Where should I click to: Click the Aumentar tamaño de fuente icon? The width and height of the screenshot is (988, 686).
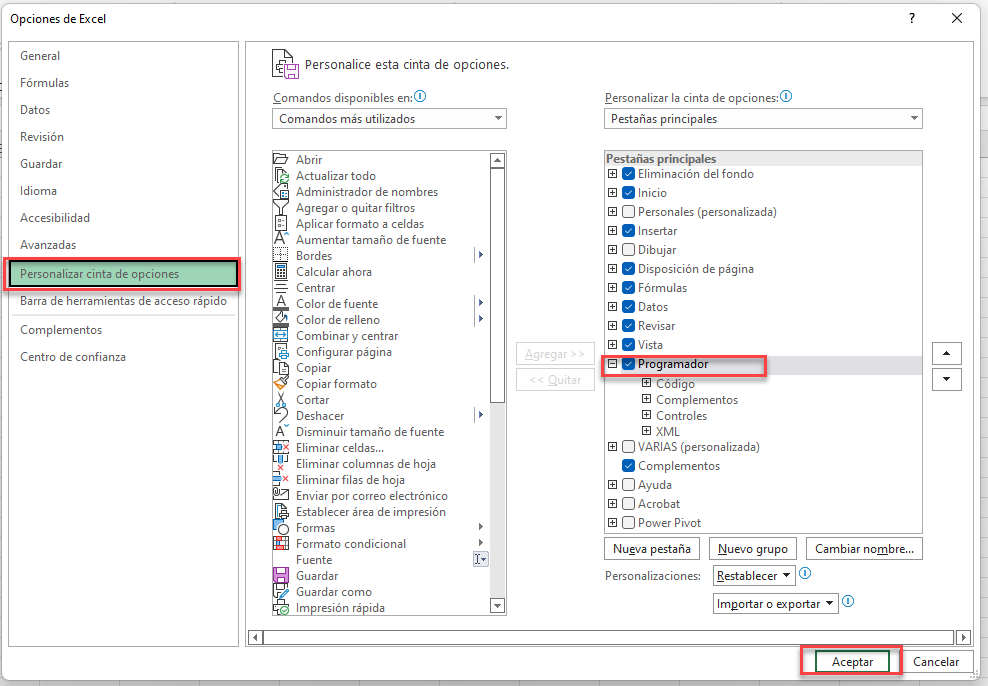pos(280,239)
